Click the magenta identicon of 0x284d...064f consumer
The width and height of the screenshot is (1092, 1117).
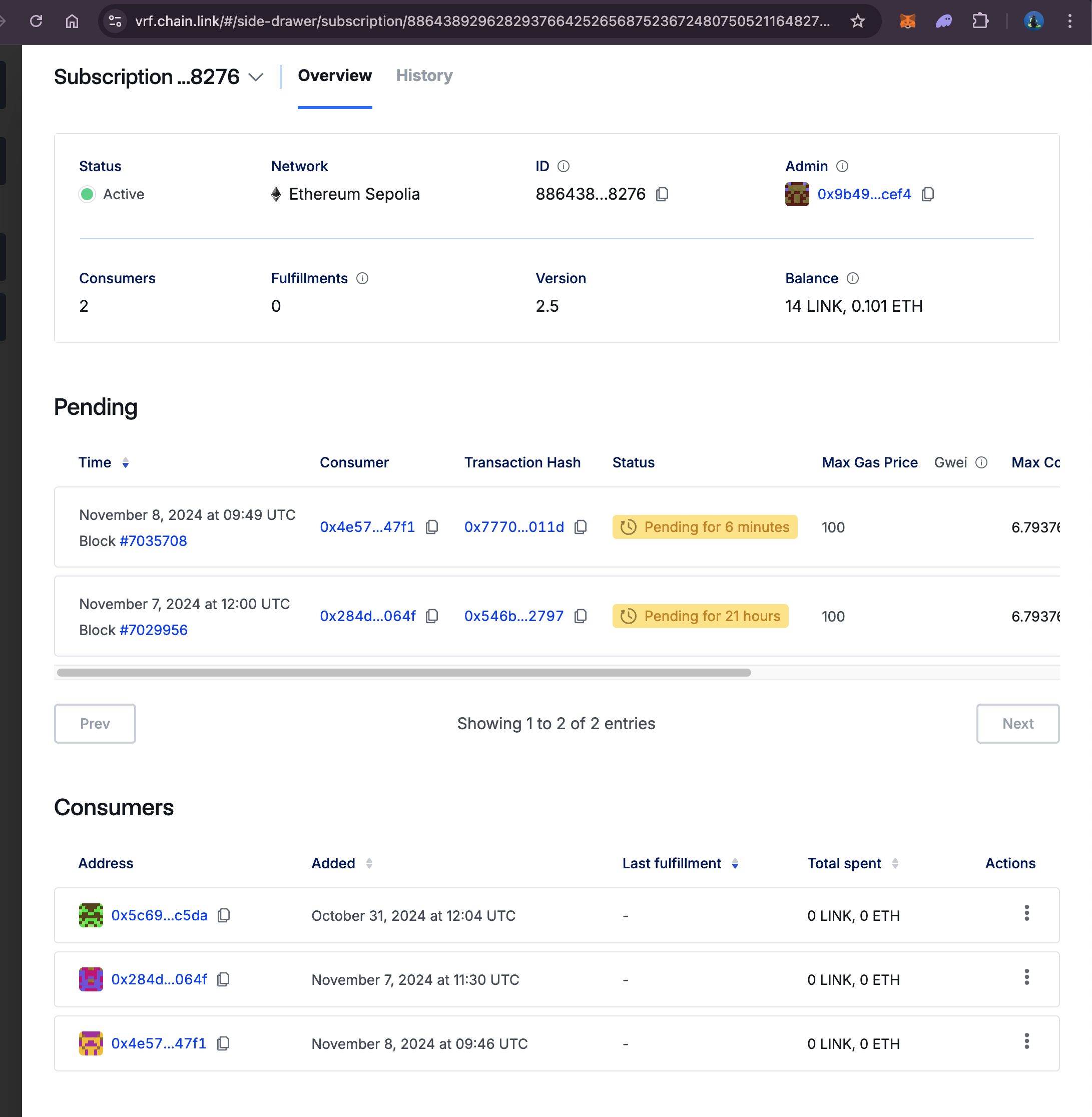[91, 980]
